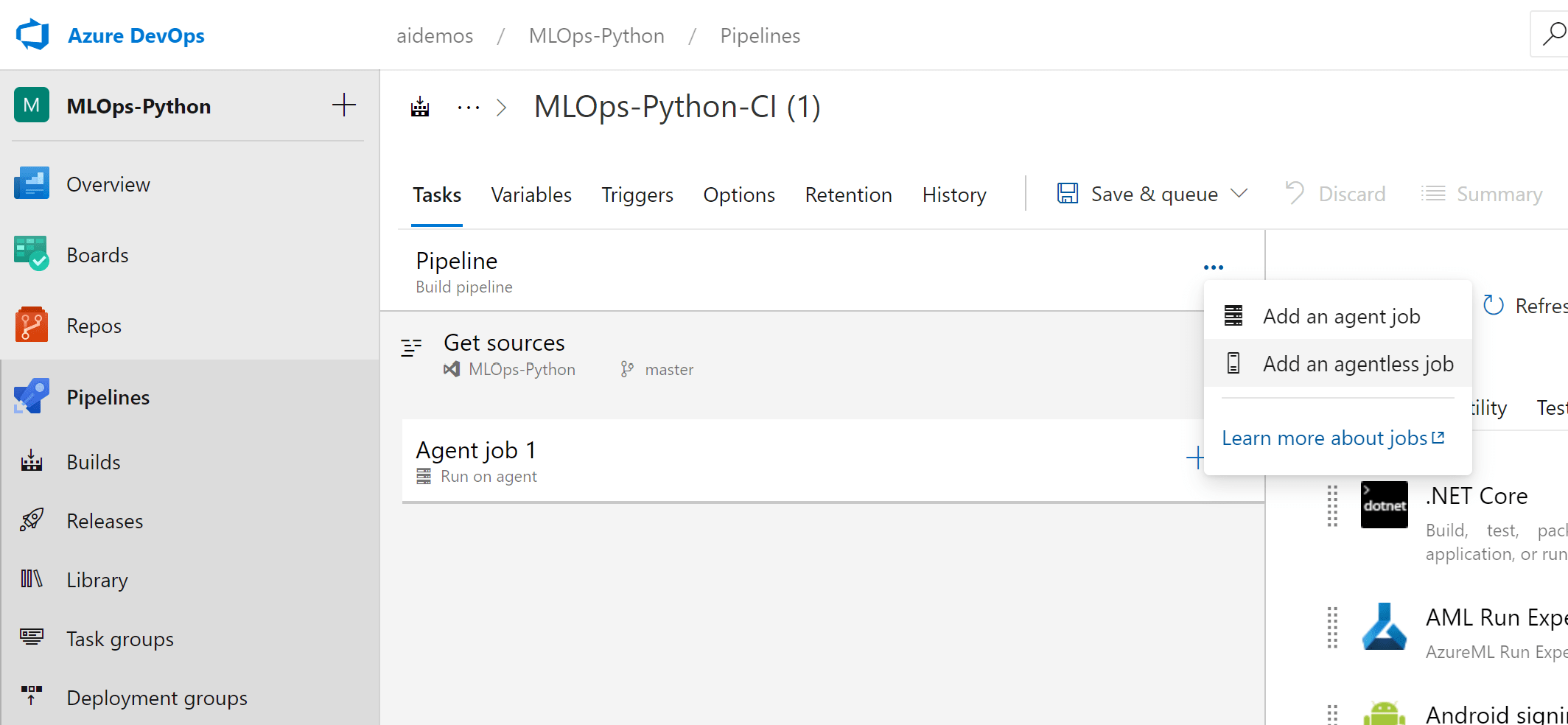This screenshot has width=1568, height=725.
Task: Switch to the Retention tab
Action: point(849,195)
